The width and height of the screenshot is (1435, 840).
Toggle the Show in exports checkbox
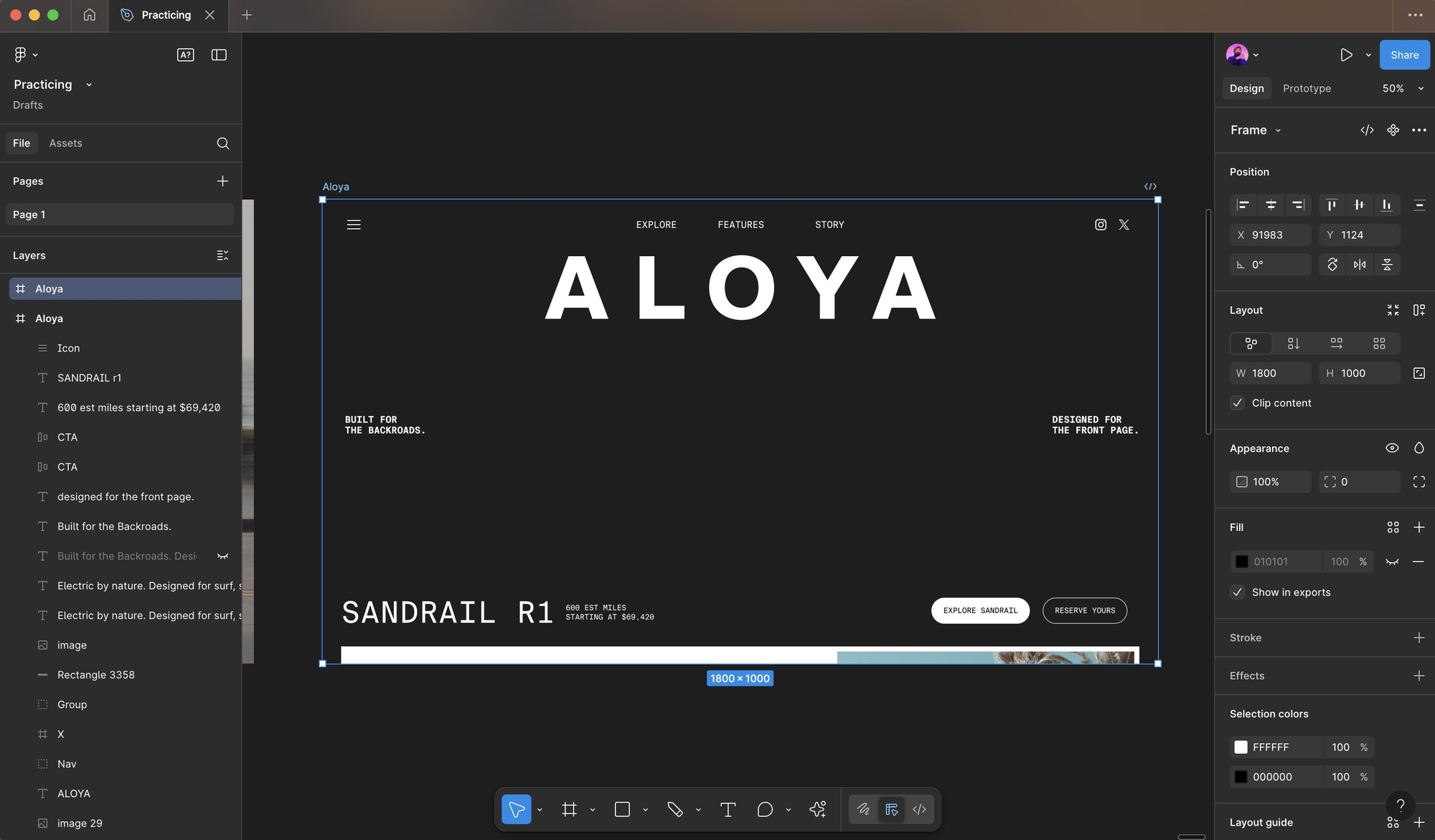point(1237,593)
